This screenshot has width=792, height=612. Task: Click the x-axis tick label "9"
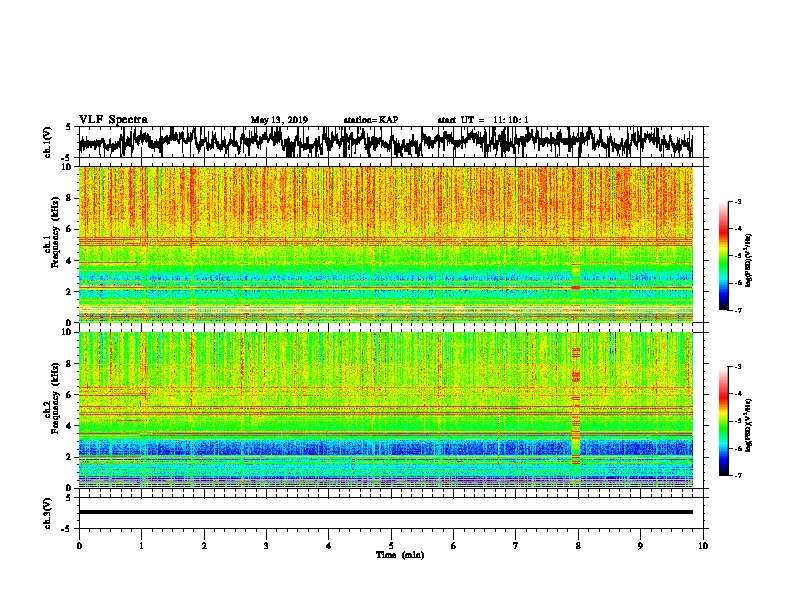click(x=640, y=546)
